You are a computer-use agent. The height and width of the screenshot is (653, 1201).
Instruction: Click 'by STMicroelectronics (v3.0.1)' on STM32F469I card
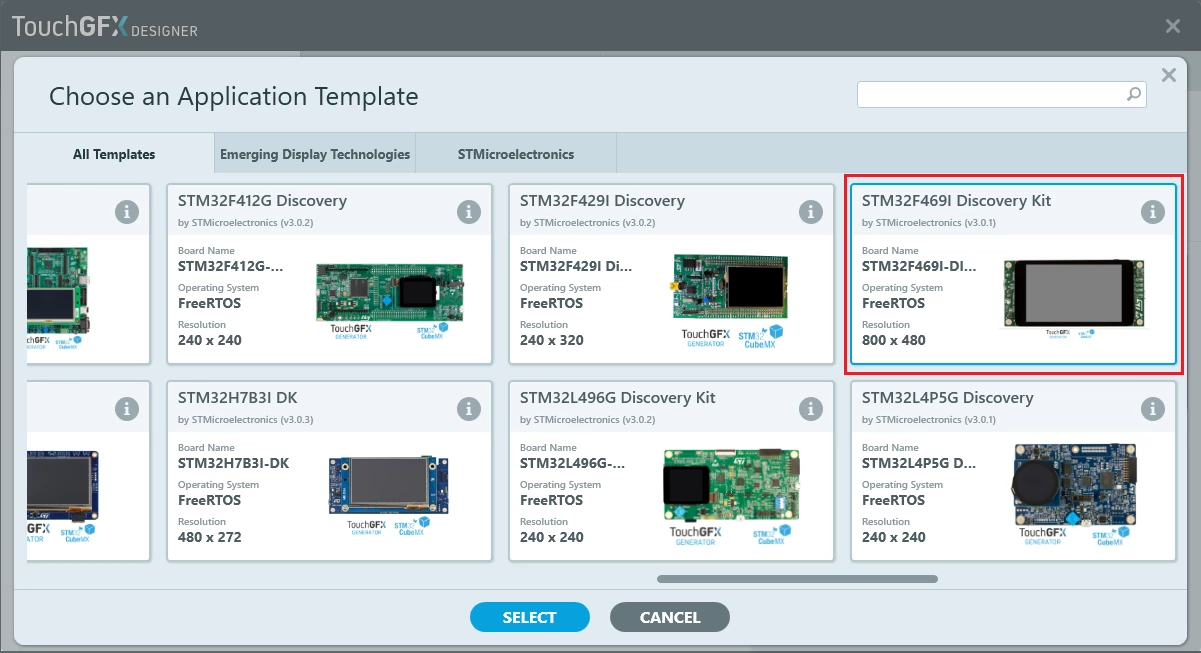929,222
